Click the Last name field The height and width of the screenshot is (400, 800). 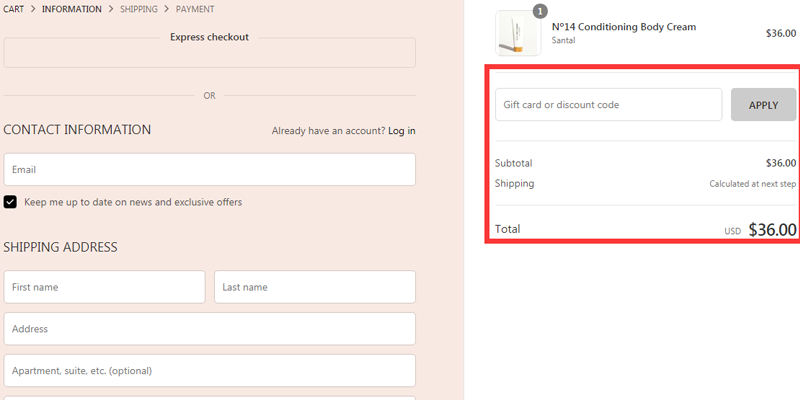click(315, 287)
